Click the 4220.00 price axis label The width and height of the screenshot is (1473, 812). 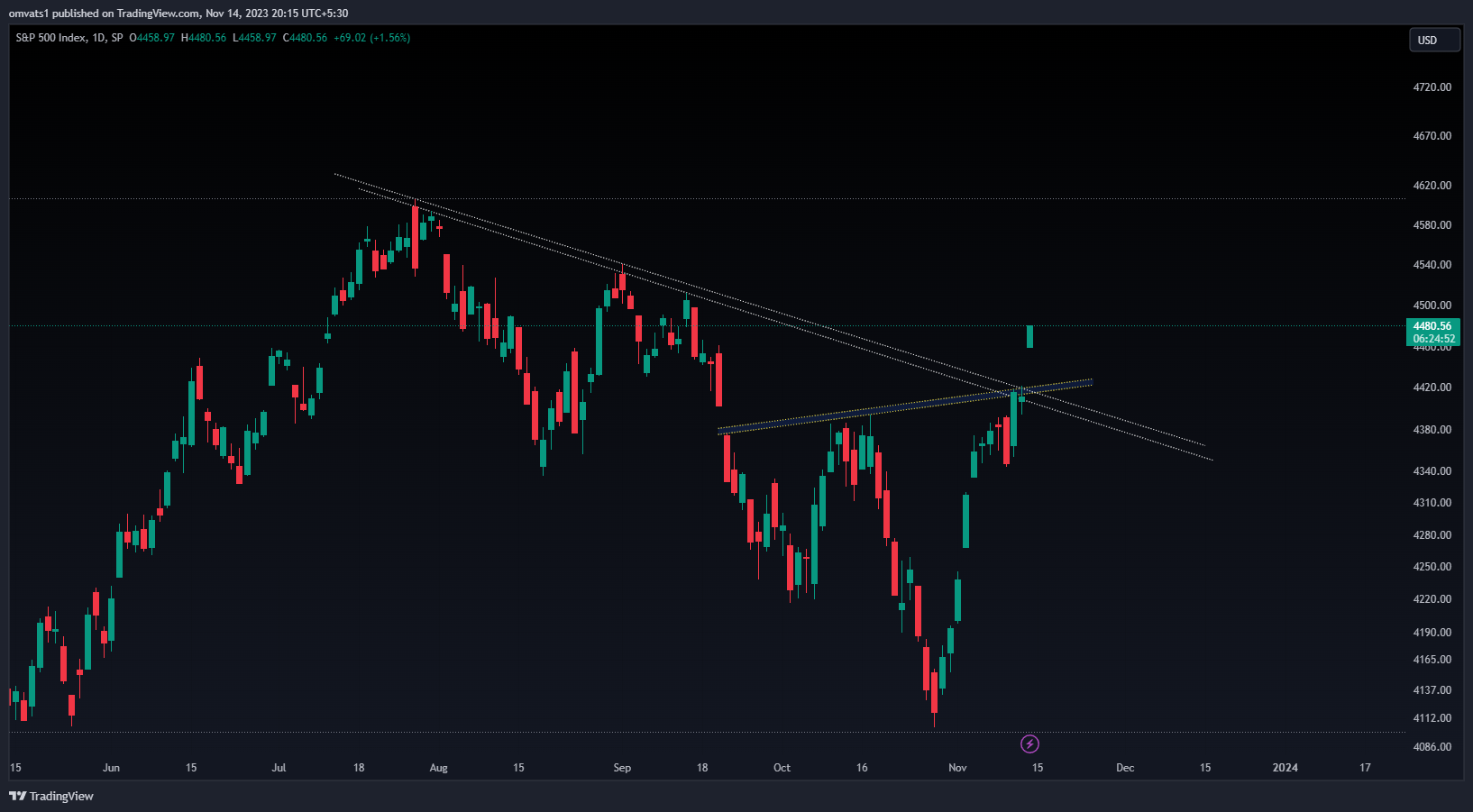coord(1432,599)
